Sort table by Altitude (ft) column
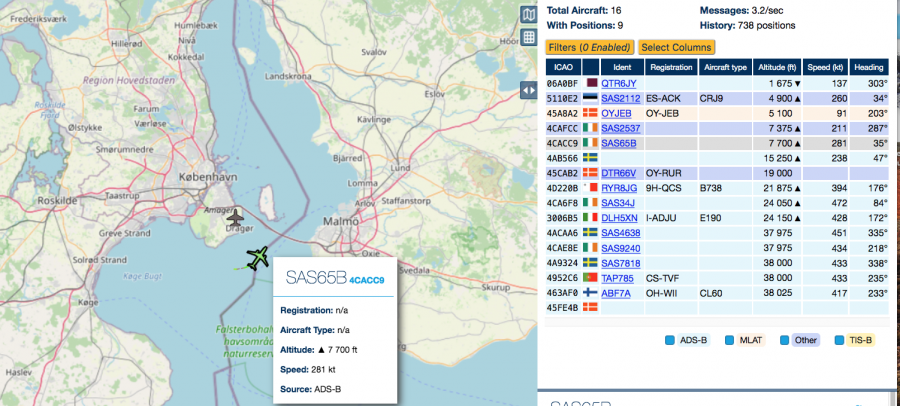The image size is (900, 406). (779, 67)
